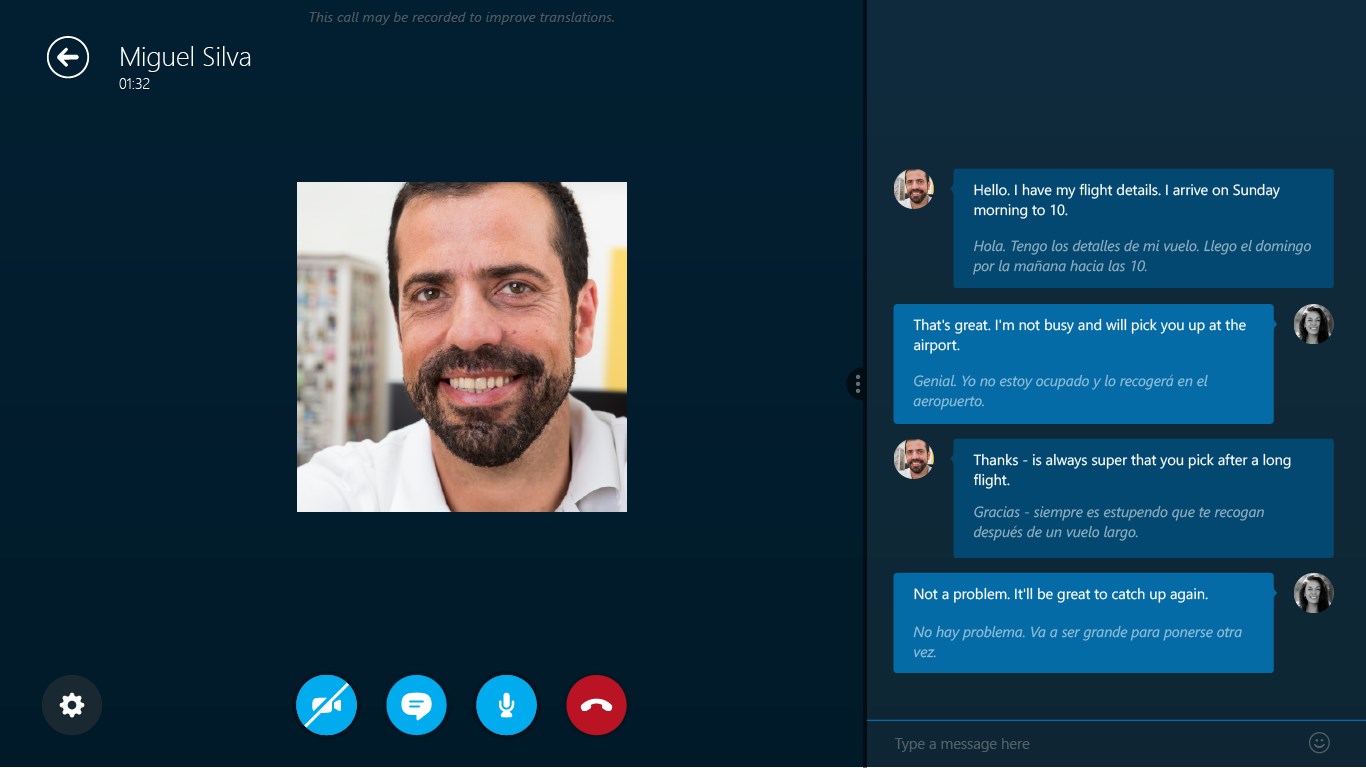The height and width of the screenshot is (768, 1366).
Task: Click the 'Not a problem' message bubble
Action: (x=1083, y=622)
